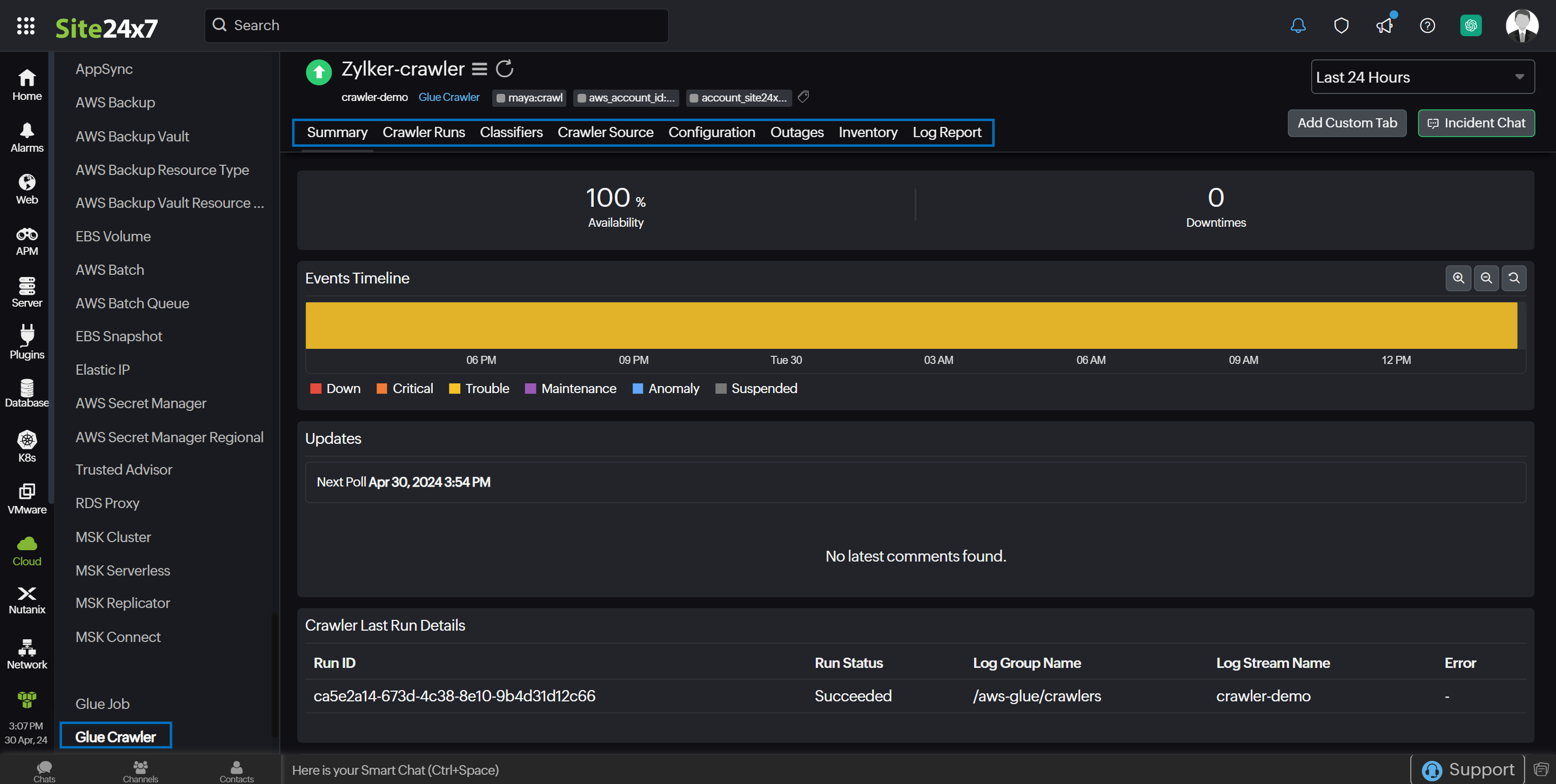Expand the Last 24 Hours dropdown
Screen dimensions: 1556x784
click(x=1422, y=77)
